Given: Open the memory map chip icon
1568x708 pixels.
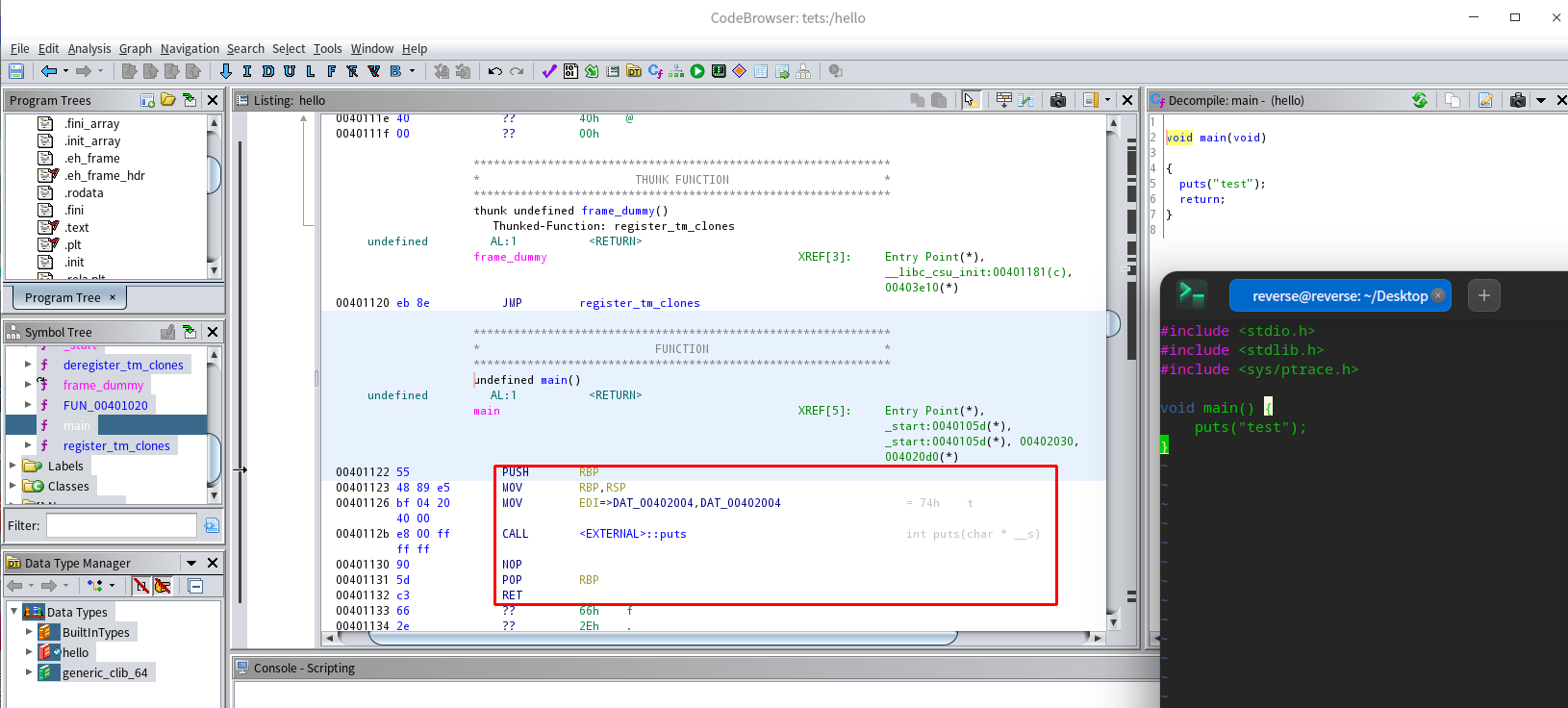Looking at the screenshot, I should point(719,71).
